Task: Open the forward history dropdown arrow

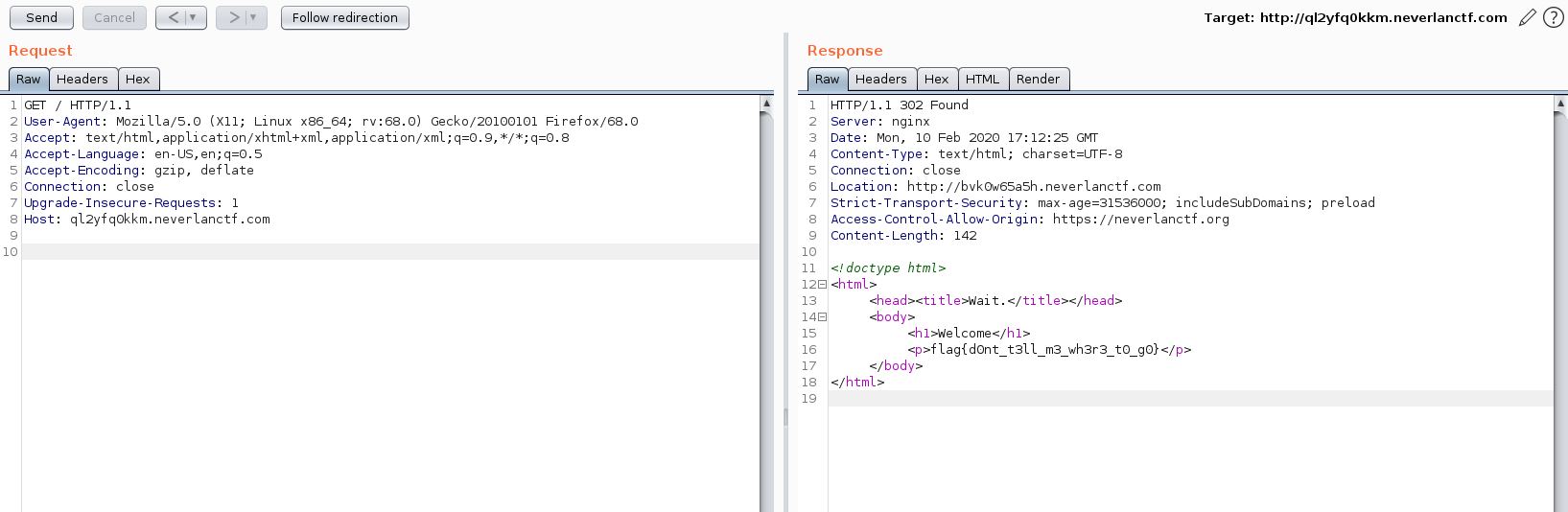Action: coord(253,17)
